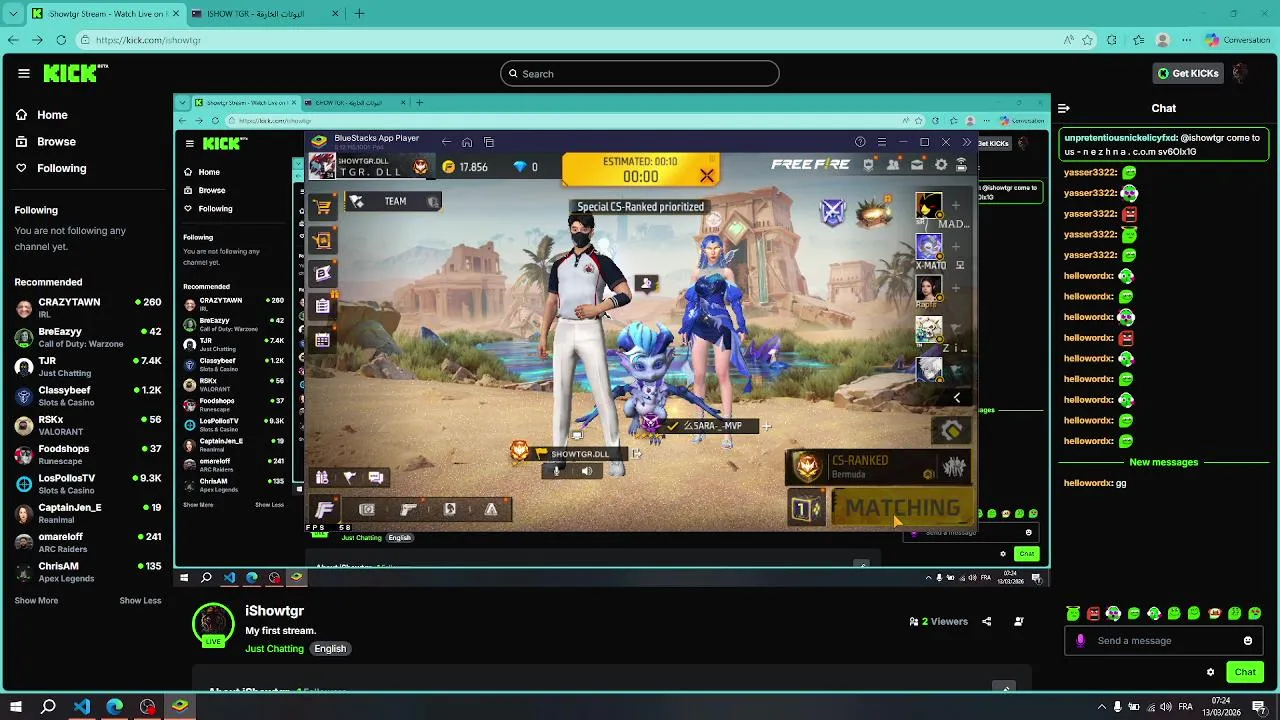Go to BlueStacks home screen icon

467,142
